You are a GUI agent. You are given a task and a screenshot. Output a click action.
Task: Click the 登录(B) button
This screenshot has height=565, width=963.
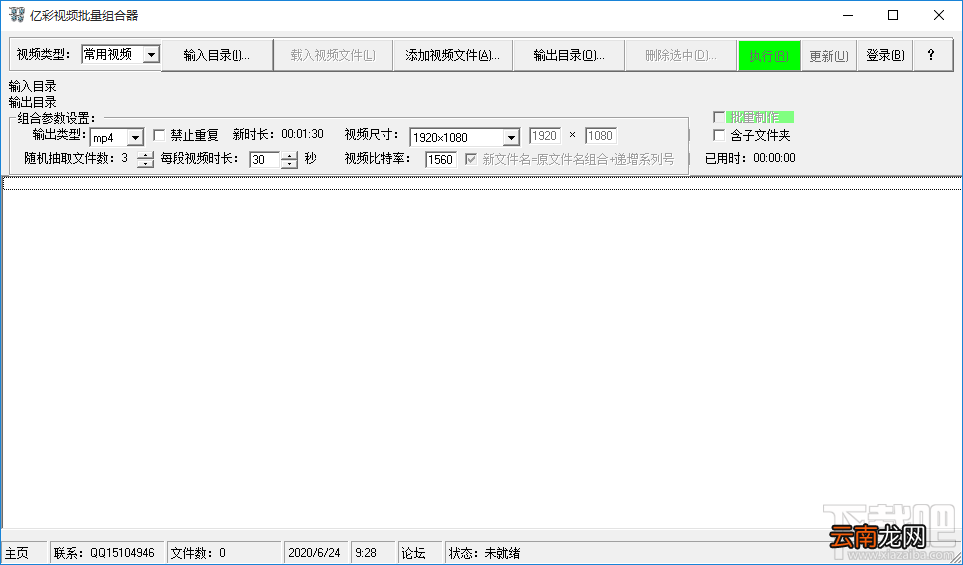(x=884, y=56)
